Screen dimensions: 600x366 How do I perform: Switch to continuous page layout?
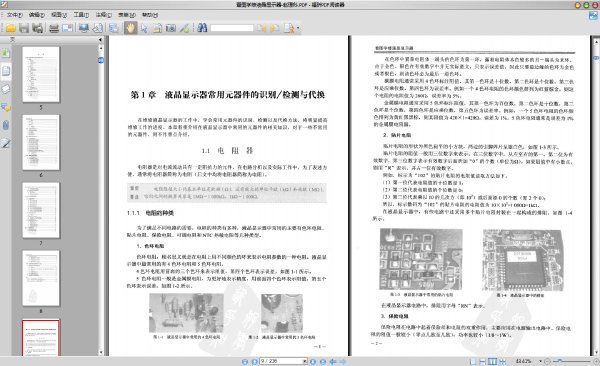click(483, 361)
